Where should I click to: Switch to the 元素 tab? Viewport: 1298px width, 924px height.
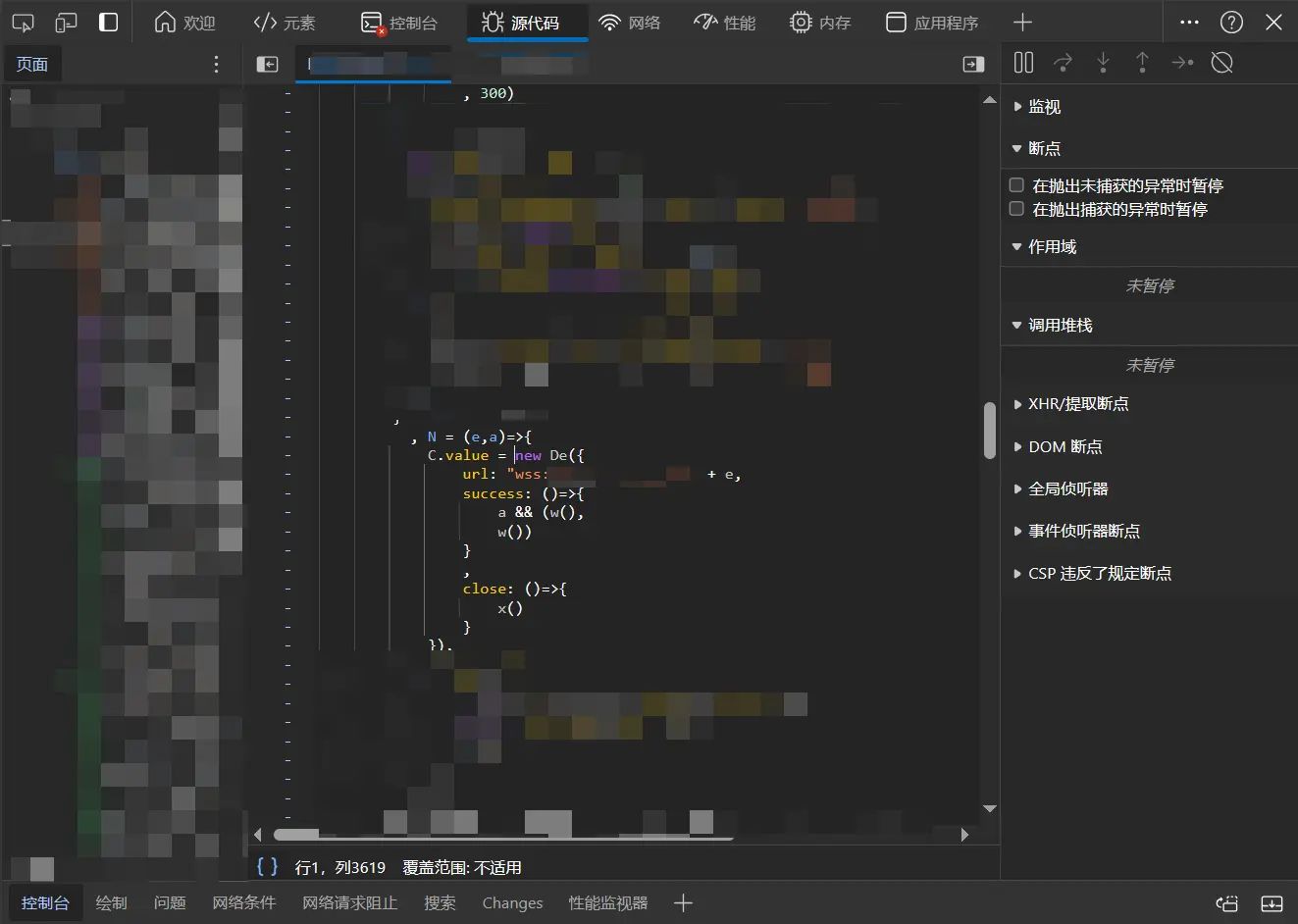tap(285, 23)
